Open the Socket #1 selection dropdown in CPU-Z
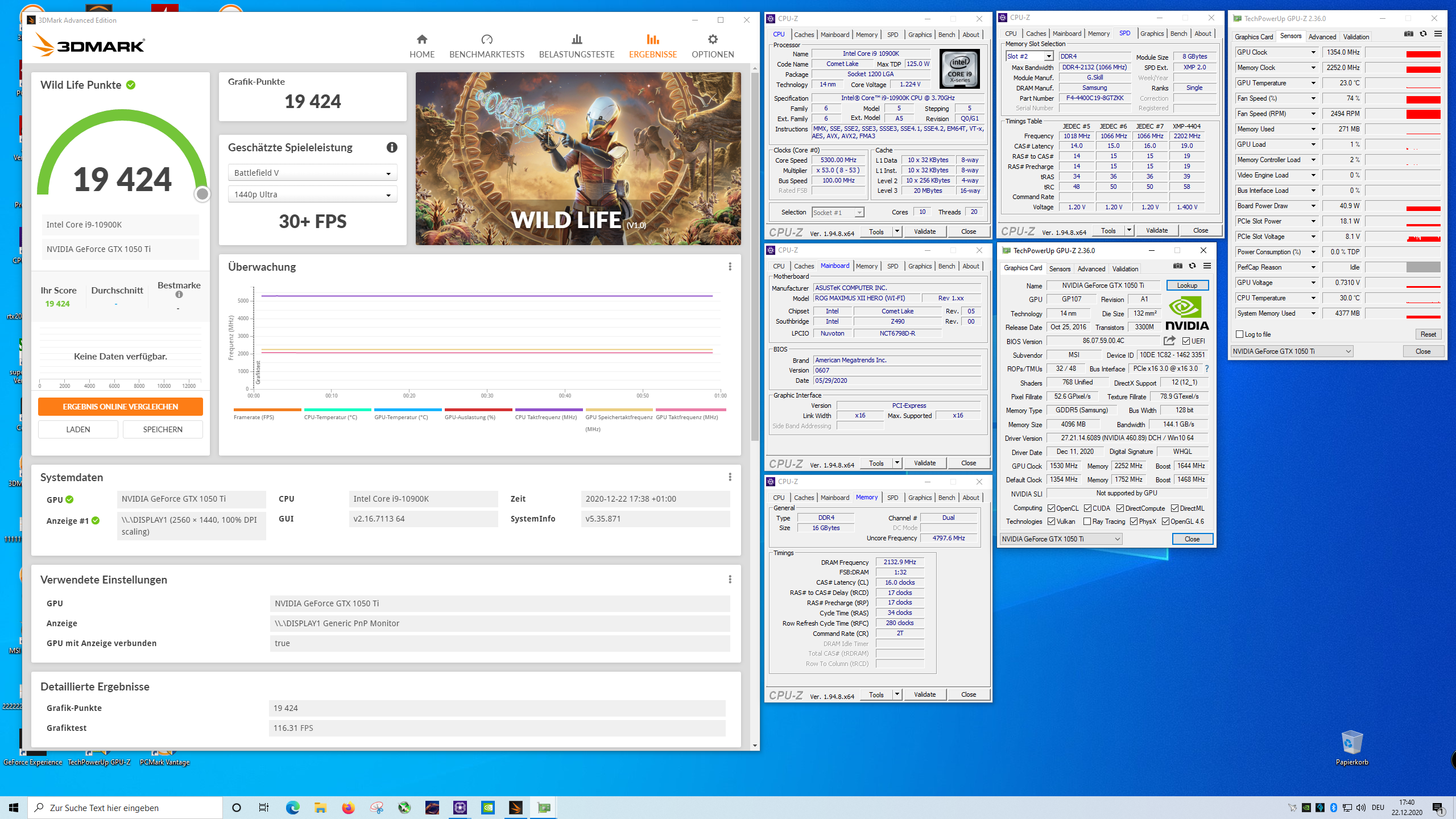This screenshot has width=1456, height=819. pyautogui.click(x=838, y=213)
